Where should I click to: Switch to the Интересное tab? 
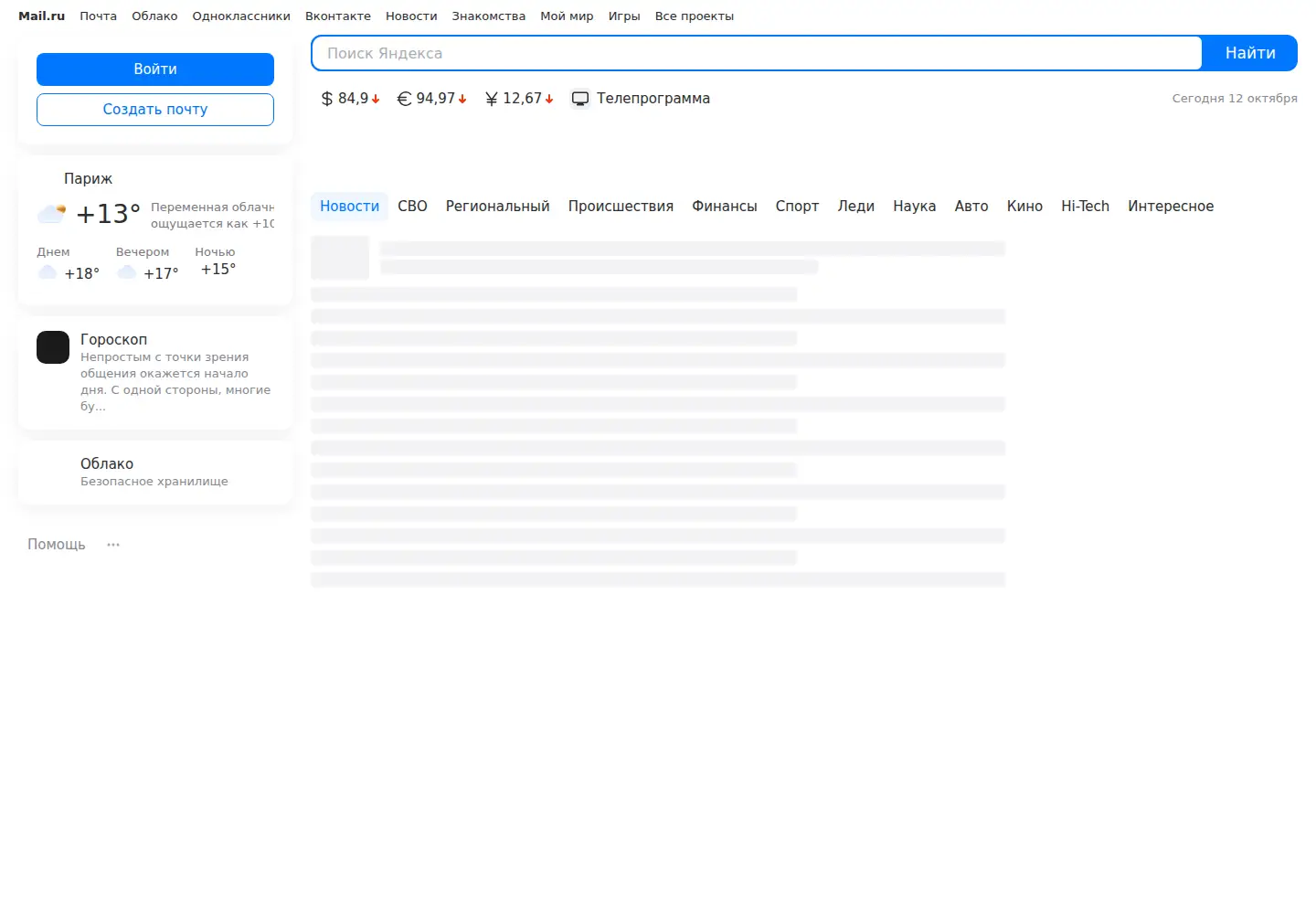click(1171, 207)
